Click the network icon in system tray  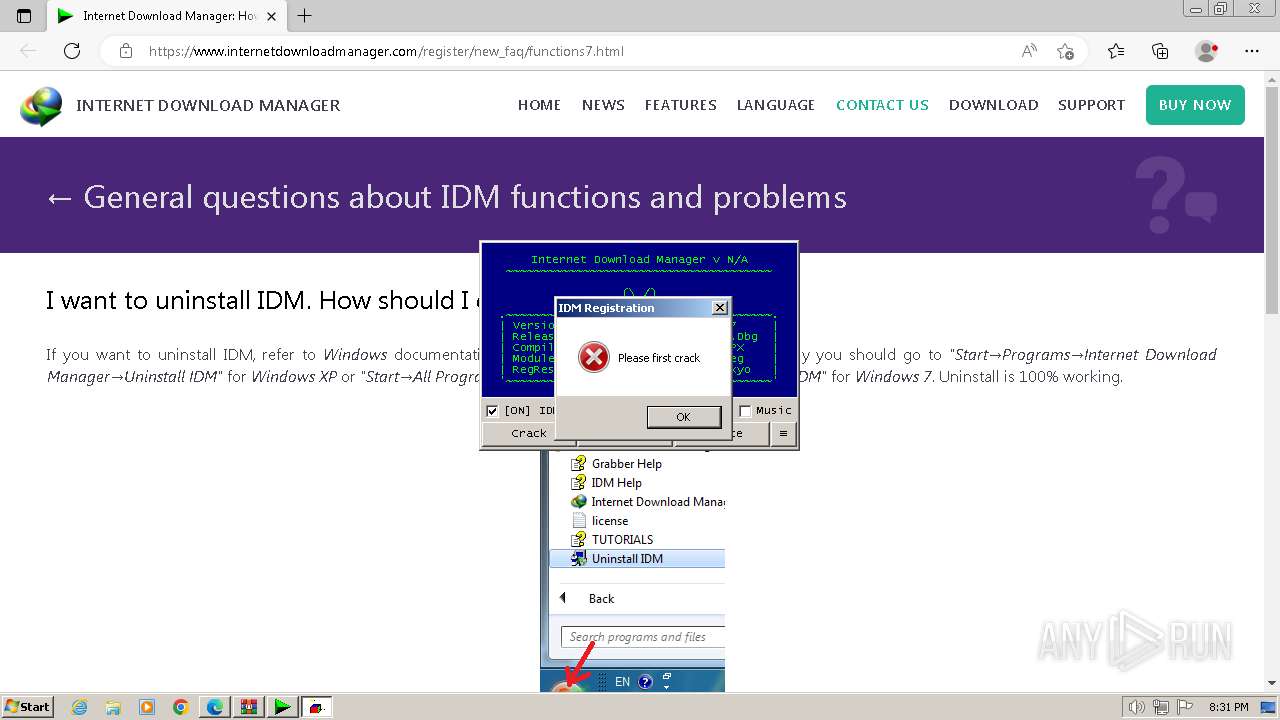point(1162,707)
